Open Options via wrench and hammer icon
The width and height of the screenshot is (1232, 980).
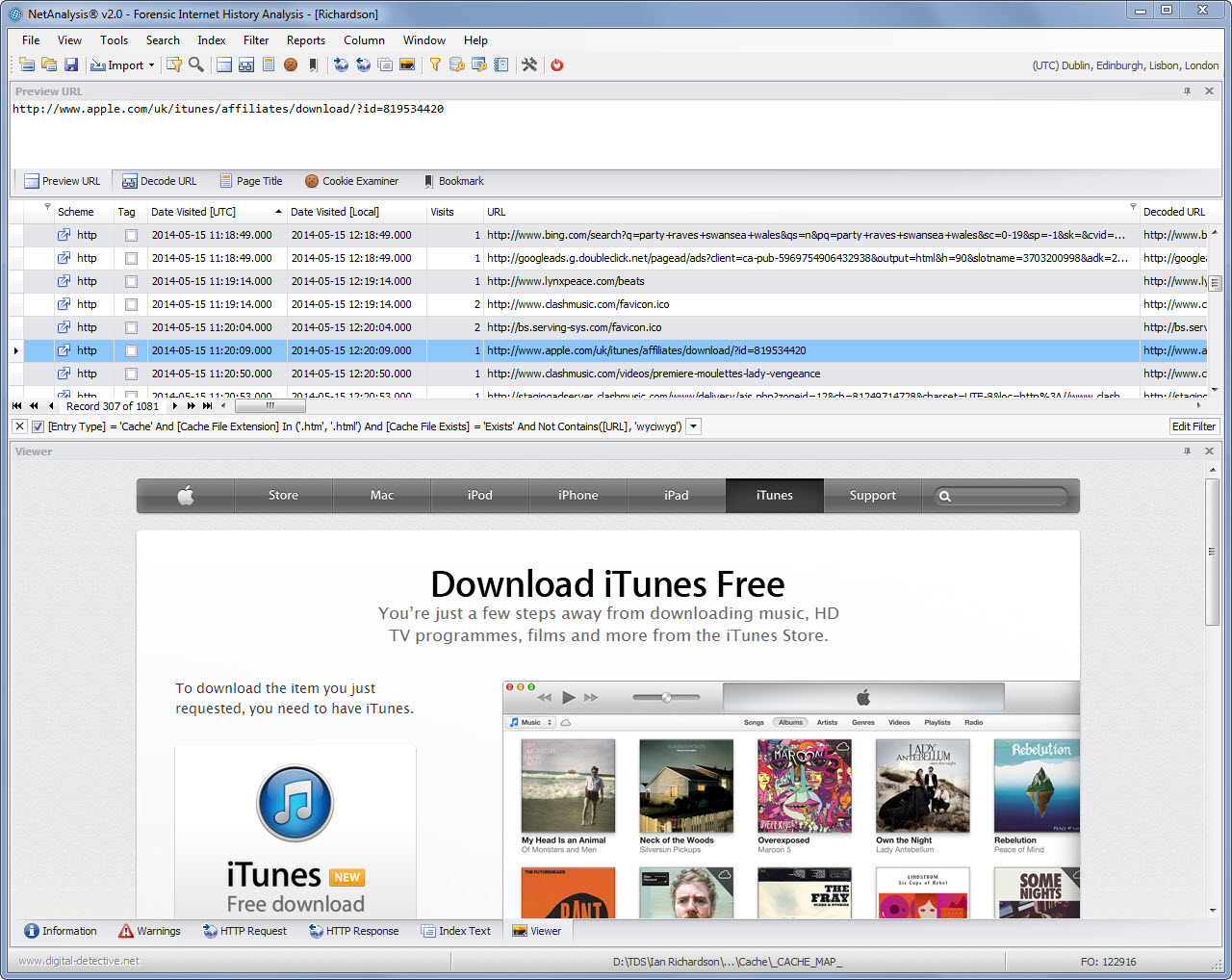[x=529, y=64]
